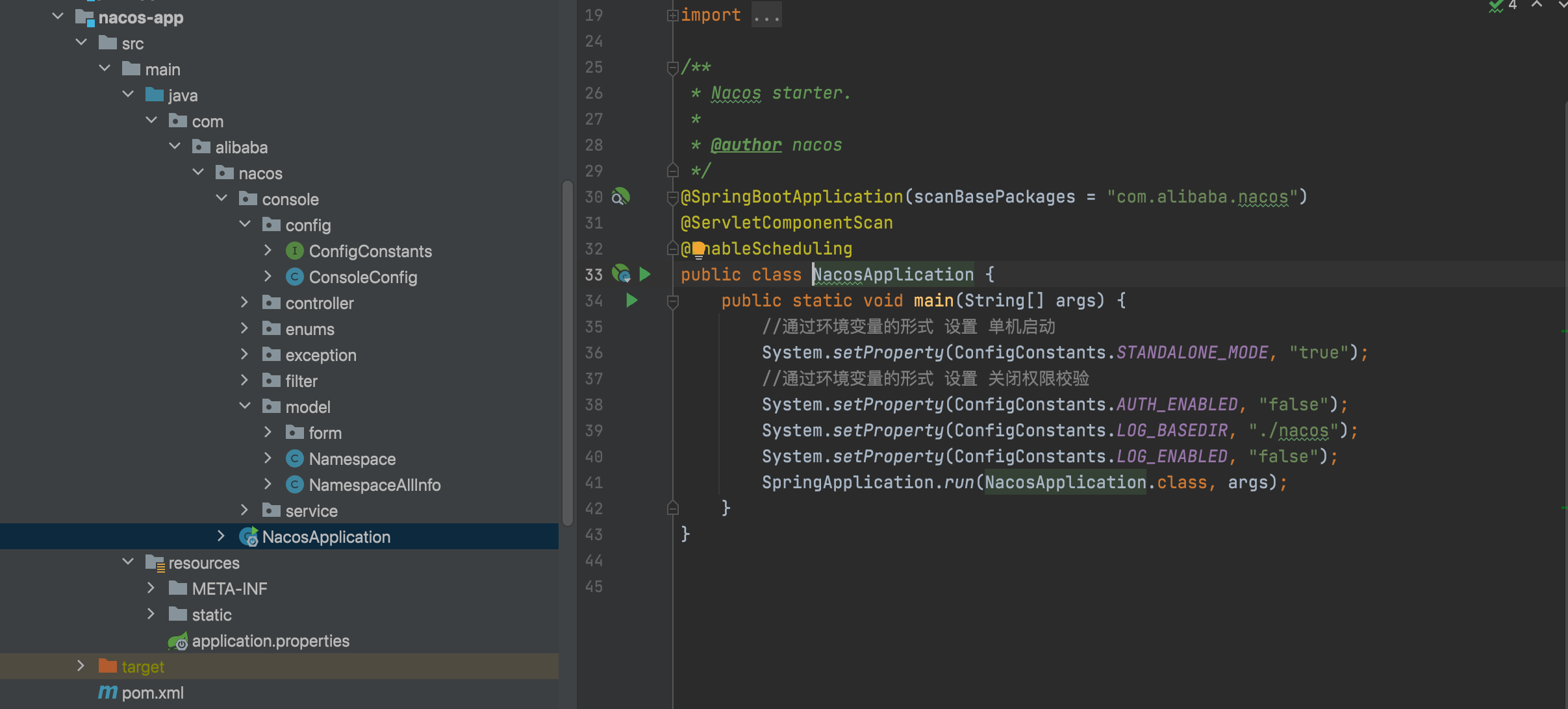This screenshot has width=1568, height=709.
Task: Expand the controller package node
Action: click(244, 302)
